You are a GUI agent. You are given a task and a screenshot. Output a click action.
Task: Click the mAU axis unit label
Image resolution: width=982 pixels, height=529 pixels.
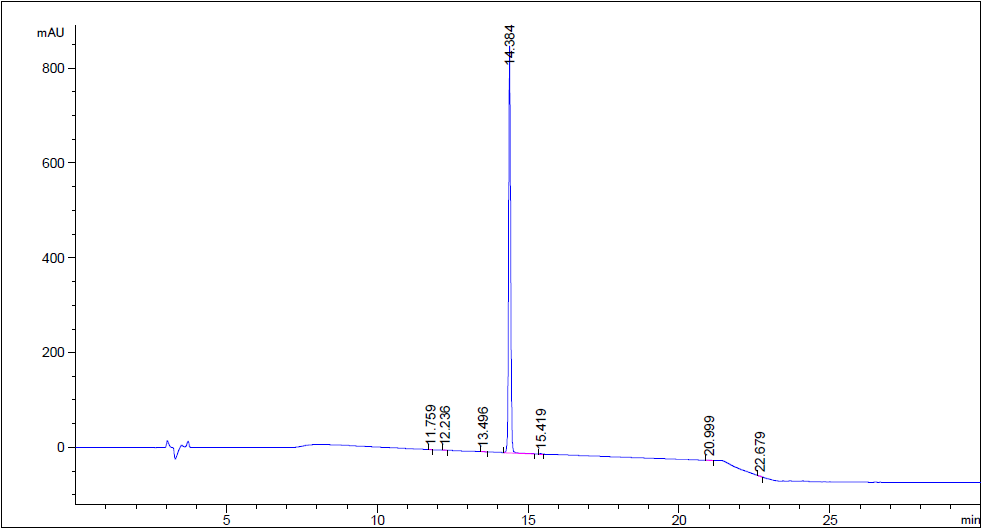click(51, 33)
